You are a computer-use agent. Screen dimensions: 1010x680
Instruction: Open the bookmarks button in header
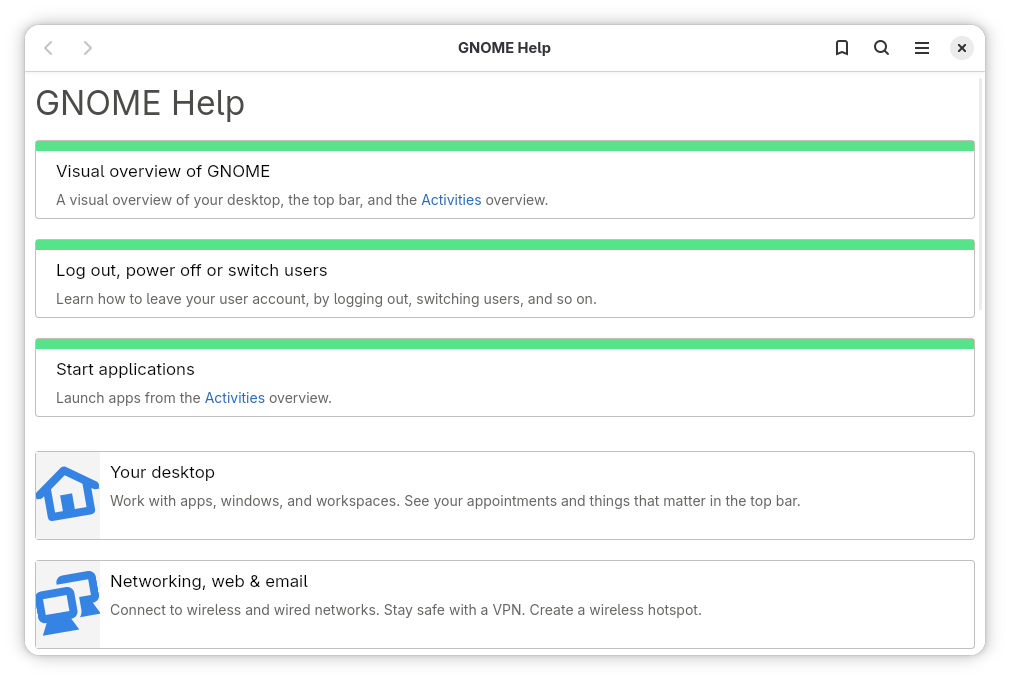click(x=842, y=48)
